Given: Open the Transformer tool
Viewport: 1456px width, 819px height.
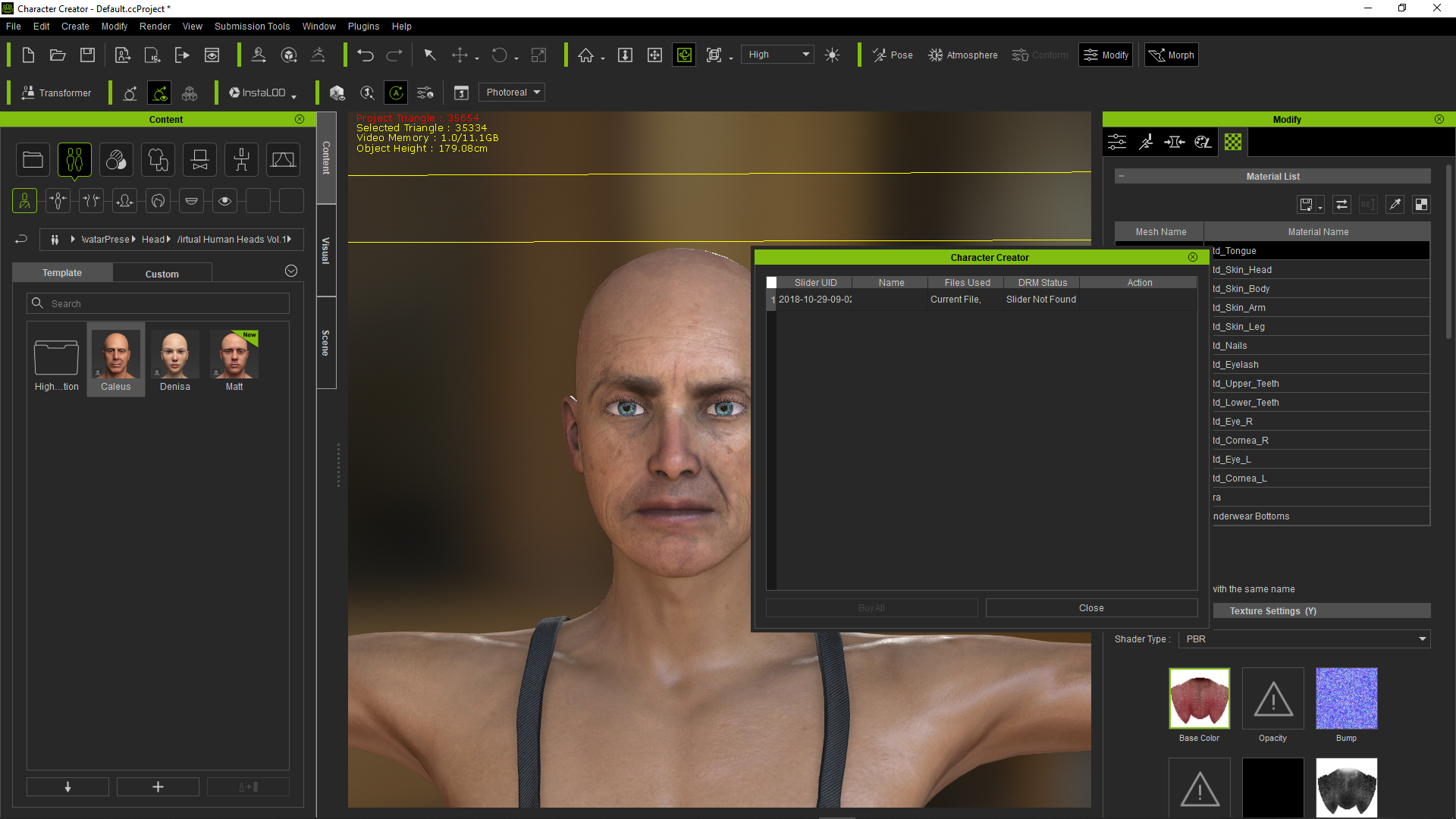Looking at the screenshot, I should point(57,93).
